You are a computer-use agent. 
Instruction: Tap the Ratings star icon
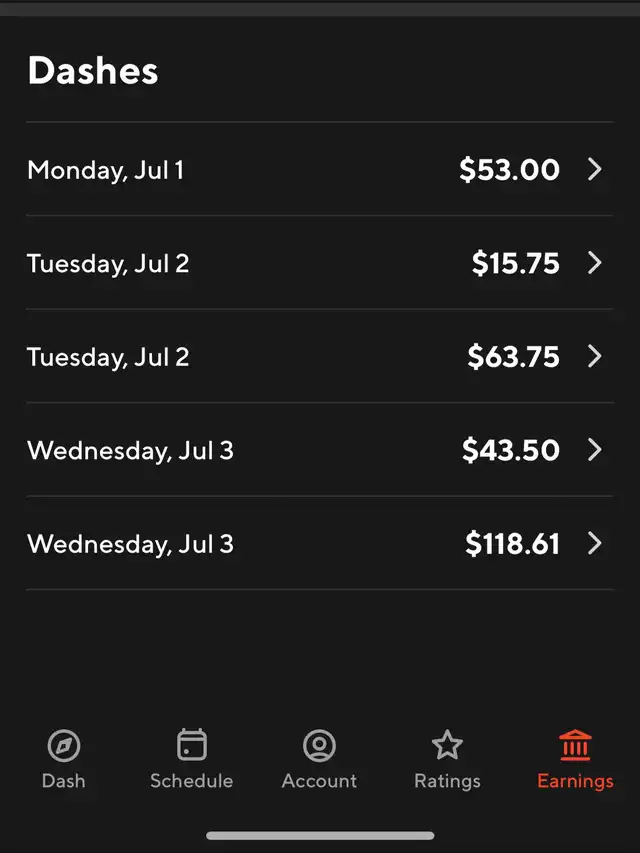tap(447, 745)
